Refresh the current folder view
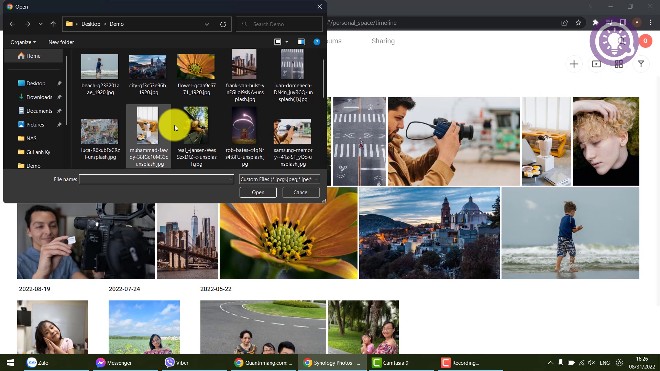This screenshot has height=371, width=660. coord(223,24)
